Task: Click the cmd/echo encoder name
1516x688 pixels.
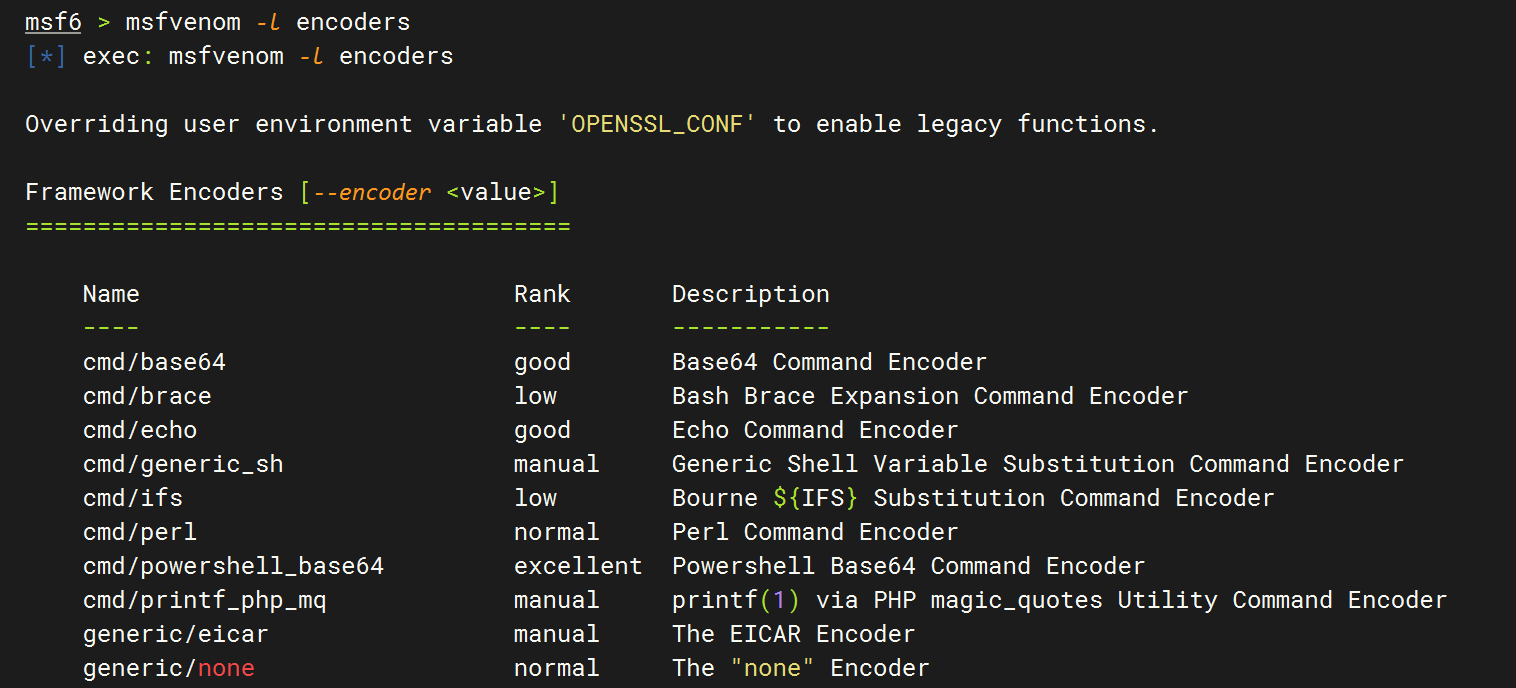Action: [x=140, y=430]
